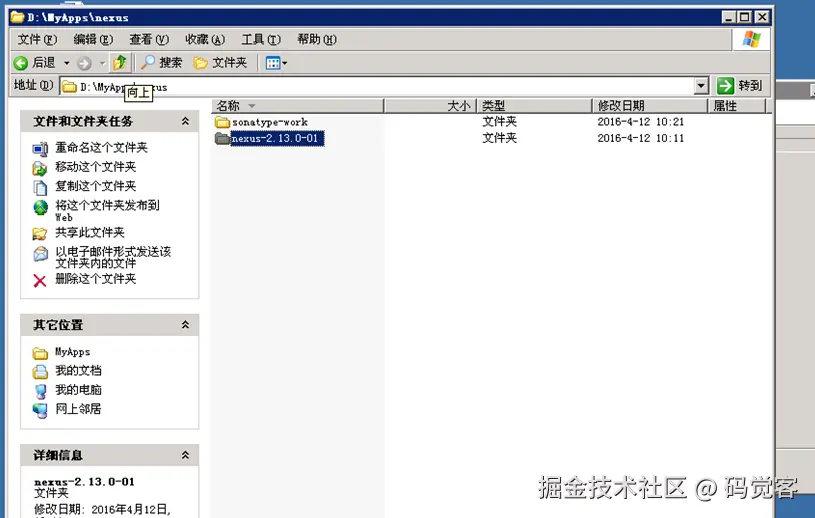
Task: Click 重命名这个文件夹 link
Action: (x=101, y=148)
